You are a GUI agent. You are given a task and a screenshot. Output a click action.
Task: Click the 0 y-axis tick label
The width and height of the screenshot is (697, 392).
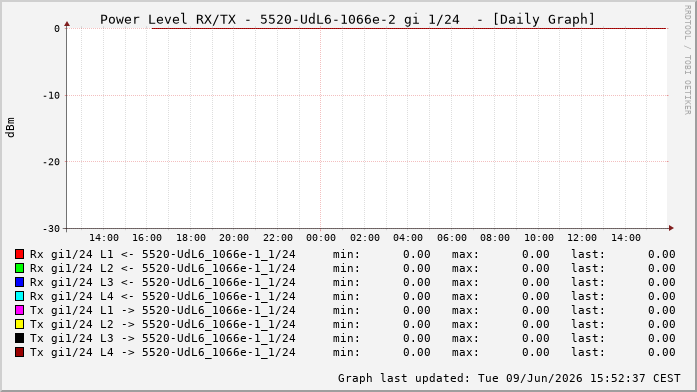57,29
